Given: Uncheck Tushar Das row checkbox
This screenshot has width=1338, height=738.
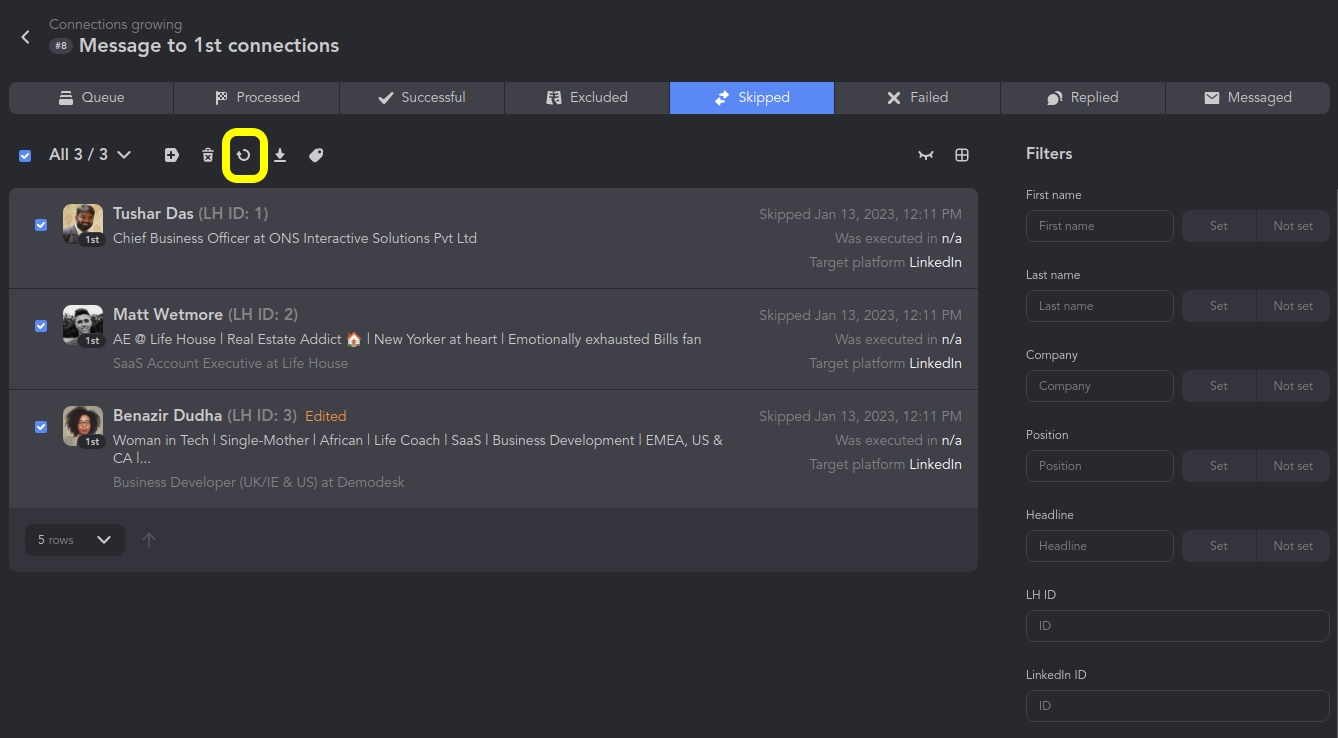Looking at the screenshot, I should 41,225.
